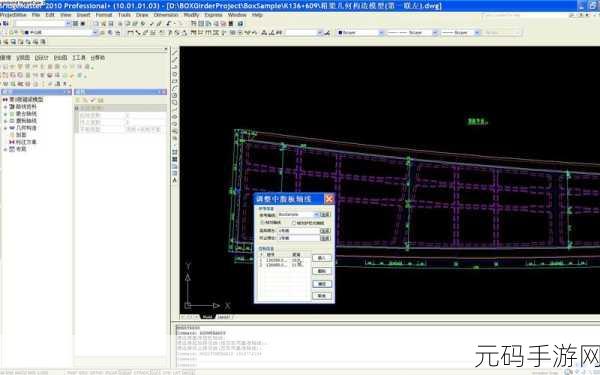Open the File menu
The image size is (600, 375).
click(36, 15)
